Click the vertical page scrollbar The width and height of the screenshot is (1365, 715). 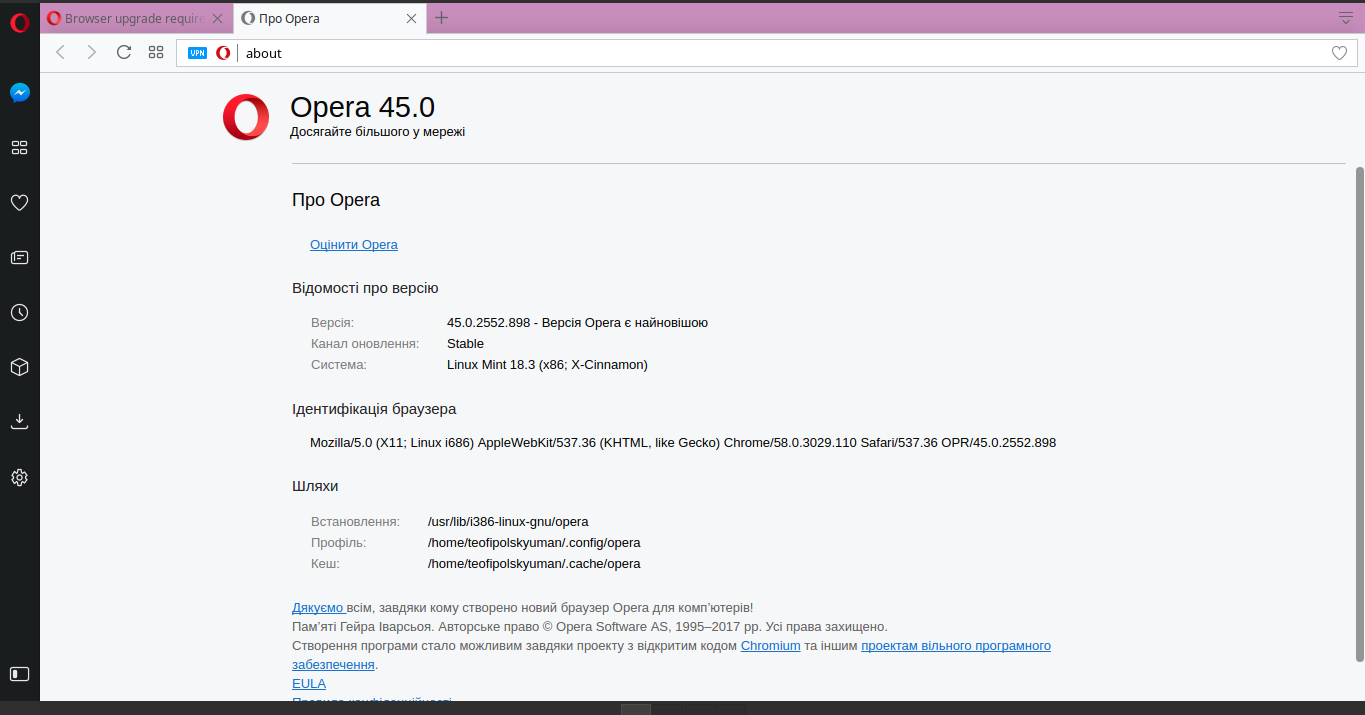click(1358, 414)
